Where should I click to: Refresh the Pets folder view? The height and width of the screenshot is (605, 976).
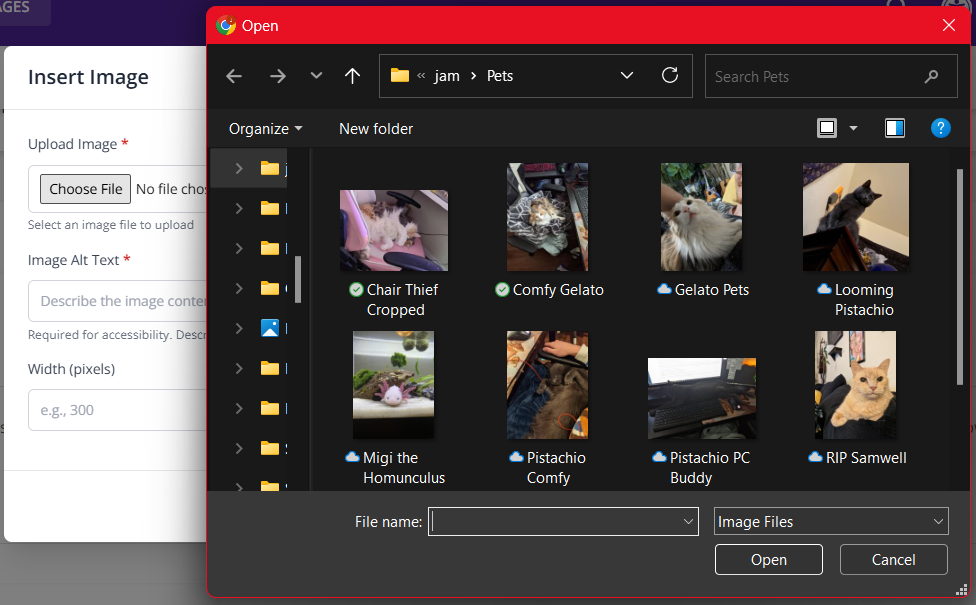click(x=670, y=76)
